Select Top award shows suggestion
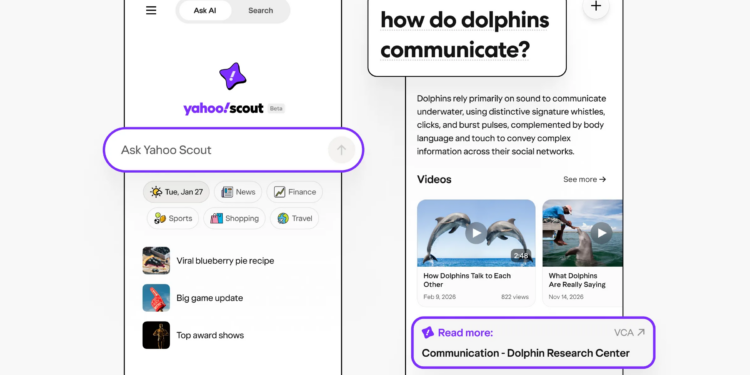Image resolution: width=750 pixels, height=375 pixels. tap(210, 335)
